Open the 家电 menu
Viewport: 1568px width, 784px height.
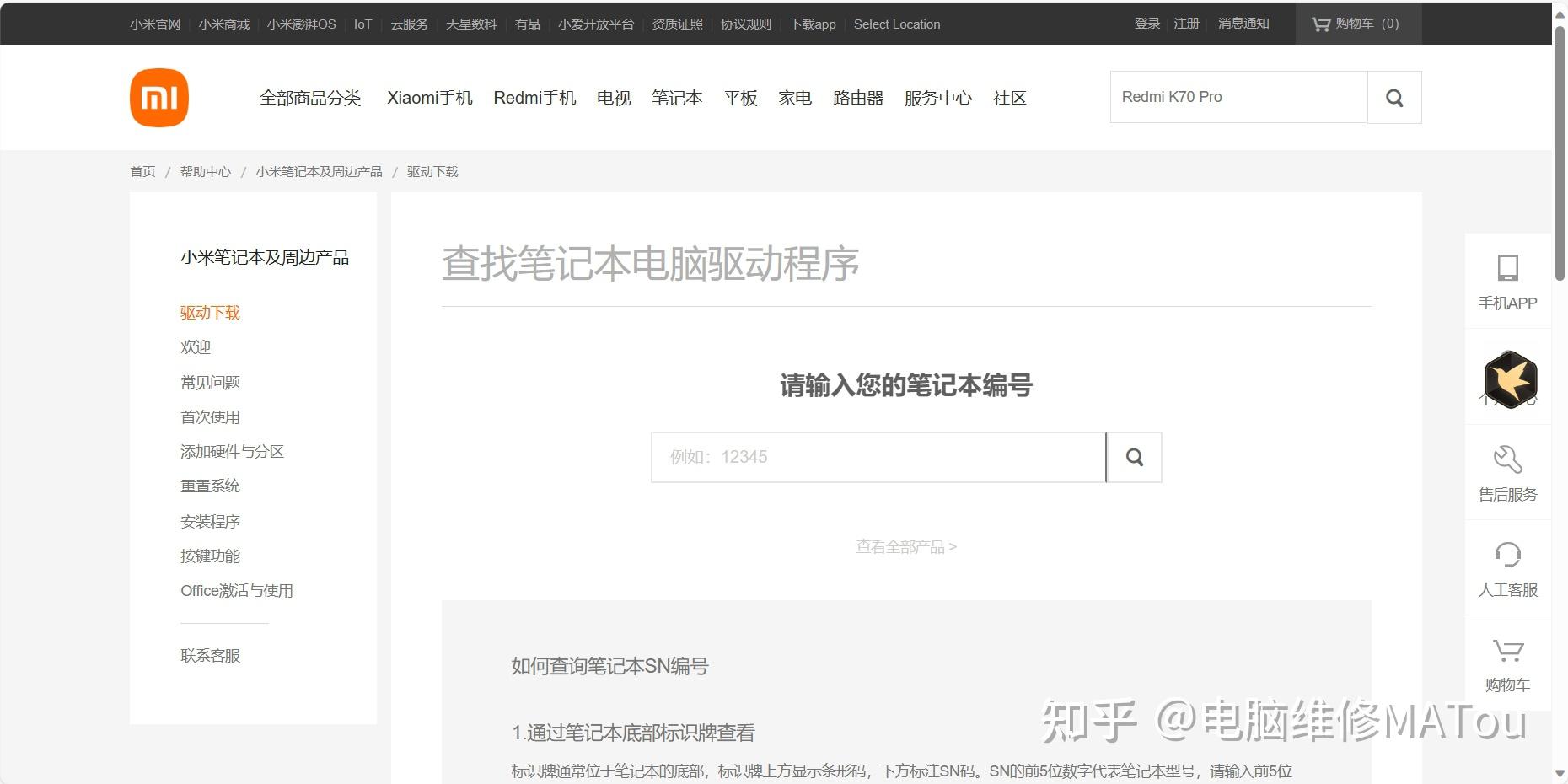click(795, 98)
